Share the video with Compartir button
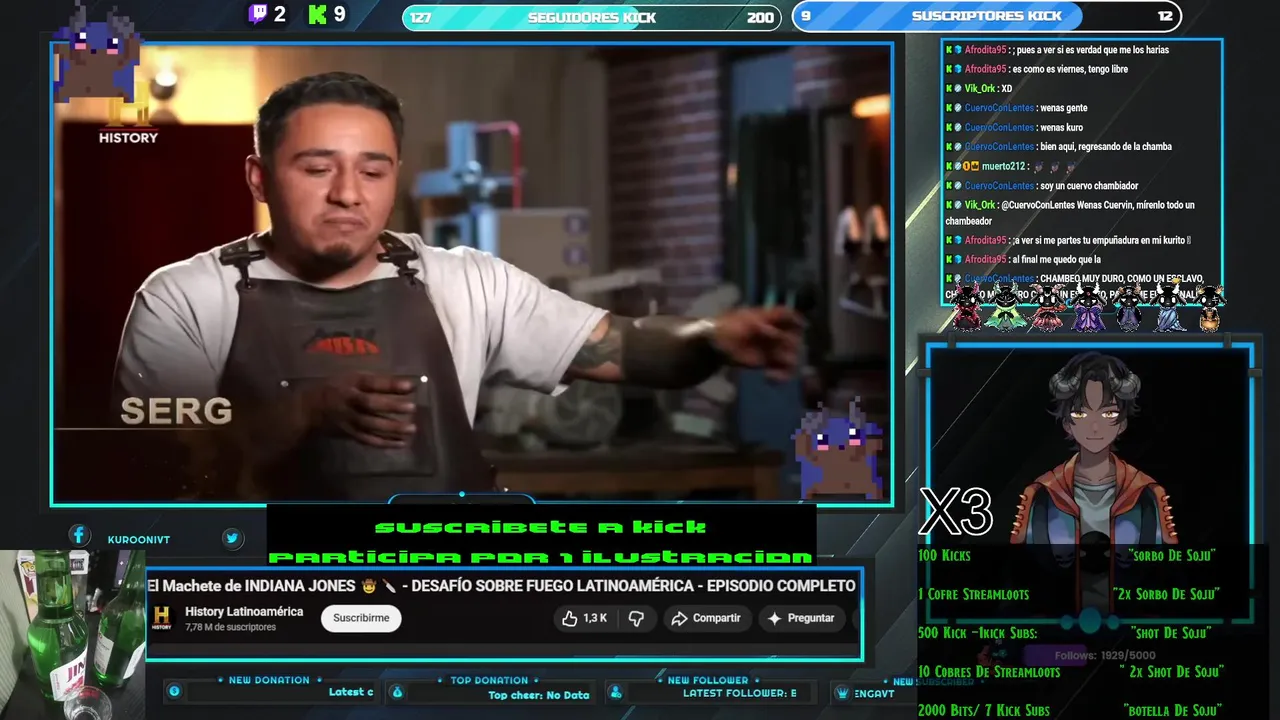This screenshot has width=1280, height=720. point(706,618)
